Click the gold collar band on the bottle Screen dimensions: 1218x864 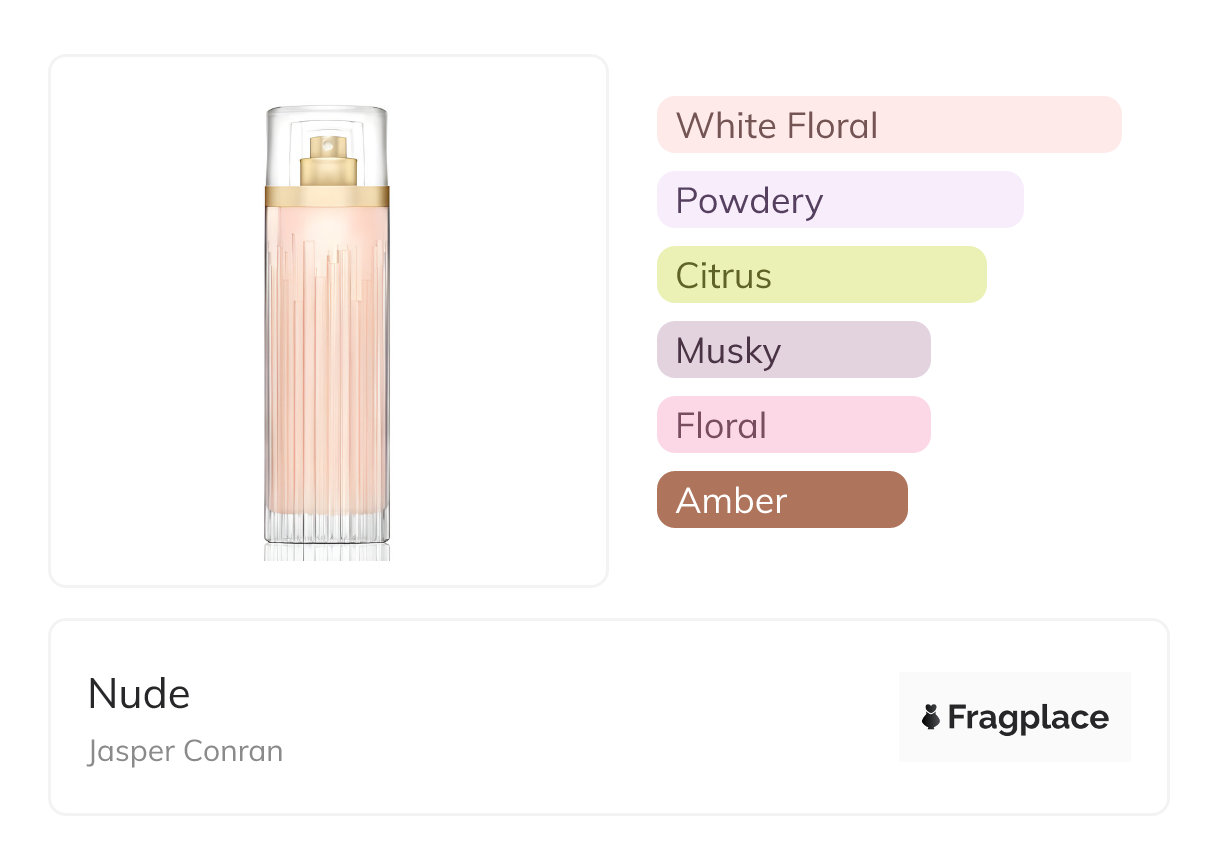coord(327,196)
